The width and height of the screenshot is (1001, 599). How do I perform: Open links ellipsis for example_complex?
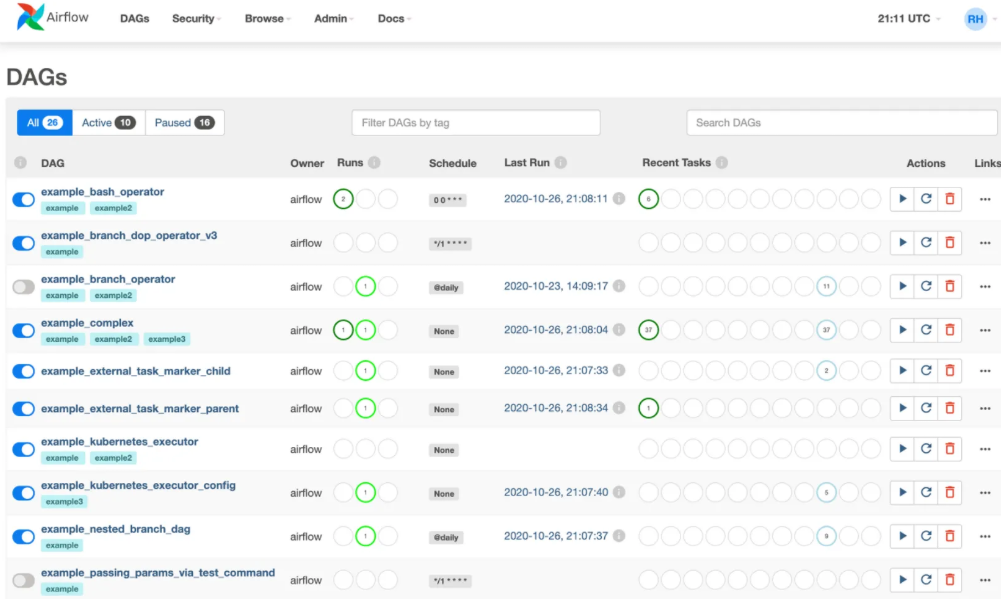[x=985, y=330]
